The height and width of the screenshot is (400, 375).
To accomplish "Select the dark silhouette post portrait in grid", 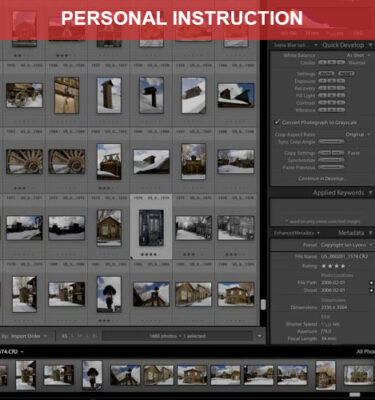I will pyautogui.click(x=109, y=294).
